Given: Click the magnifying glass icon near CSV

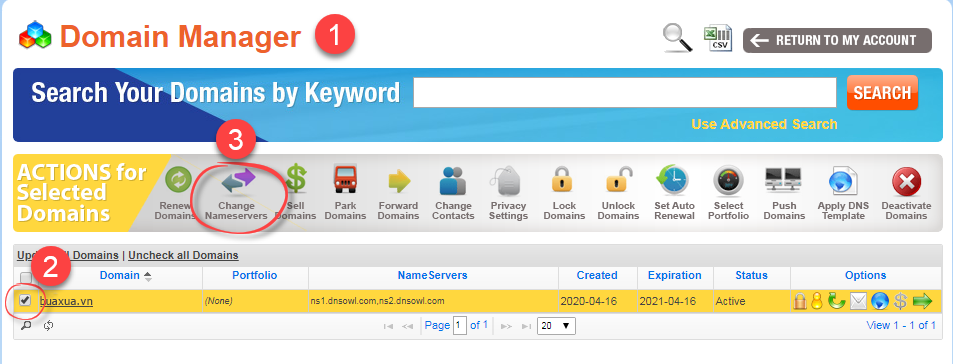Looking at the screenshot, I should (677, 39).
